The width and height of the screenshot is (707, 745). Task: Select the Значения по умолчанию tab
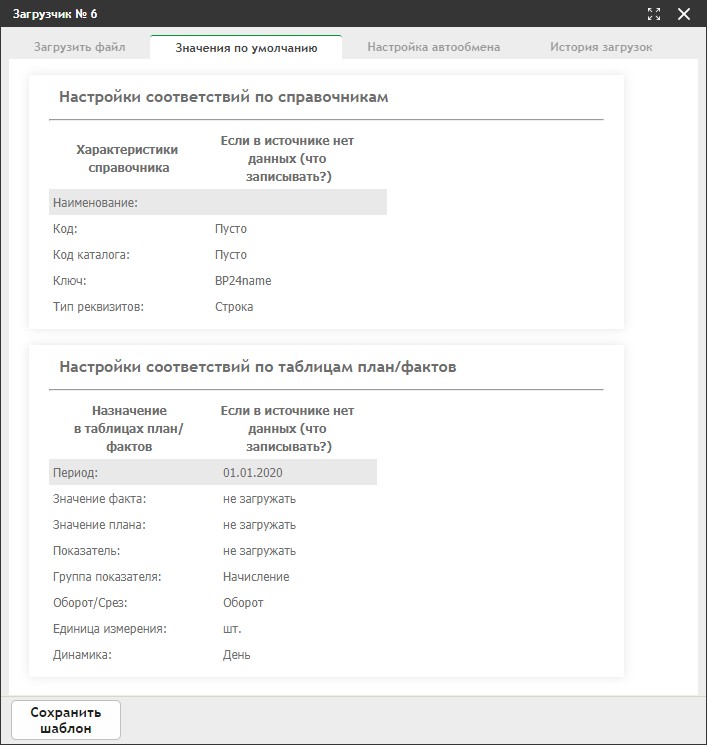(x=246, y=48)
